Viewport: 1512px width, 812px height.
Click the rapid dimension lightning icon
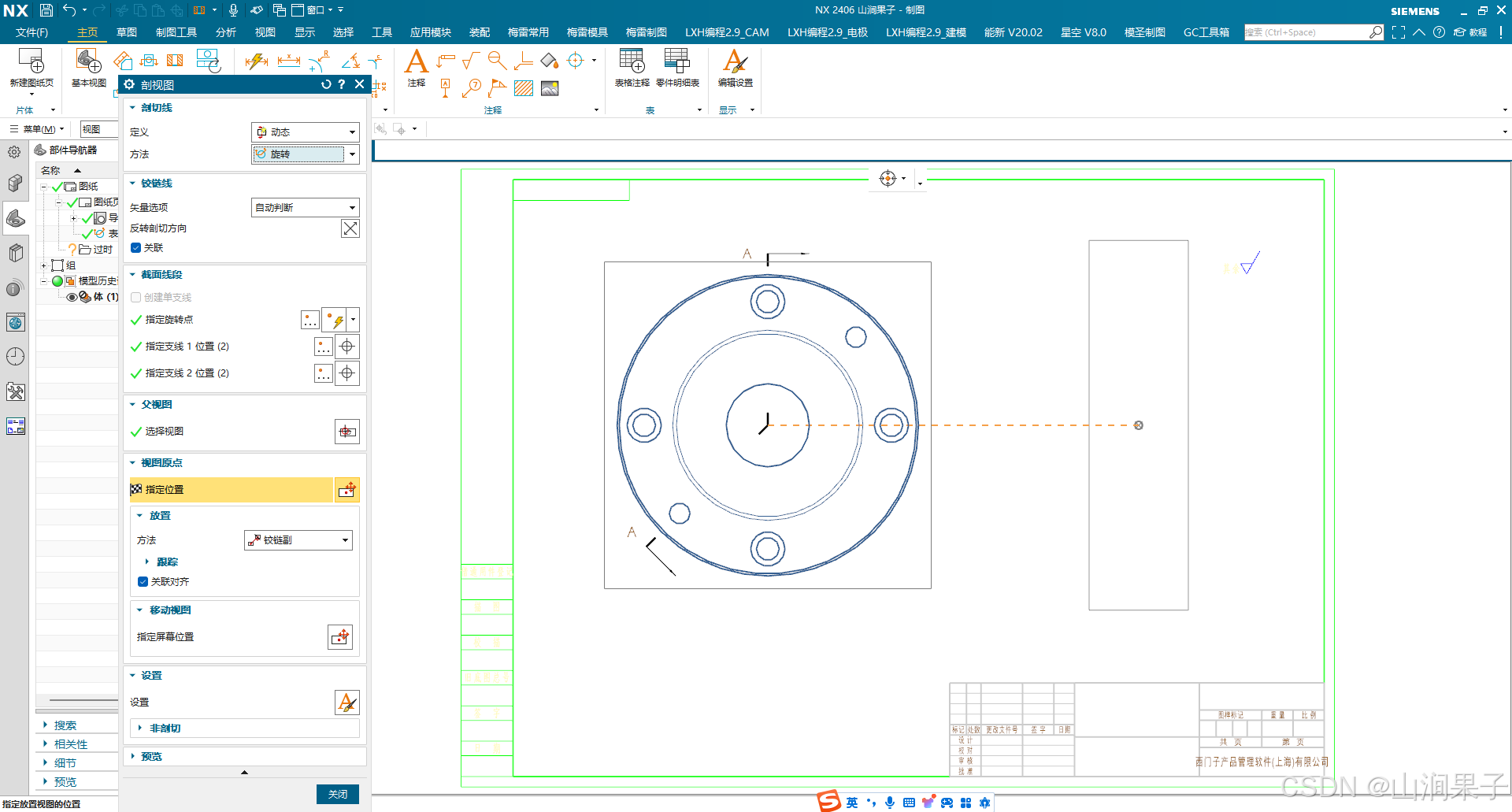(256, 61)
